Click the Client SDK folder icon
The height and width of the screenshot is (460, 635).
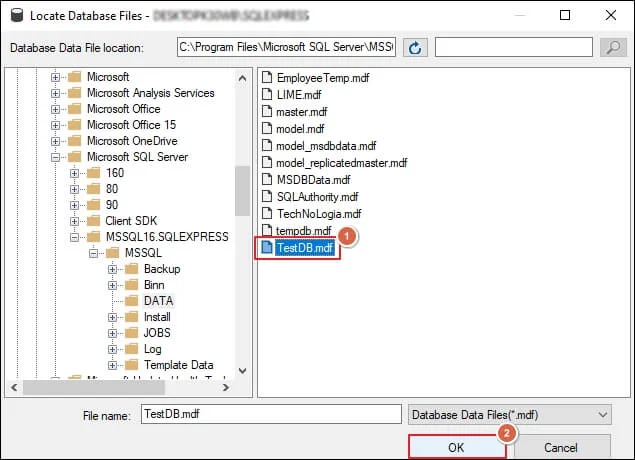(93, 221)
